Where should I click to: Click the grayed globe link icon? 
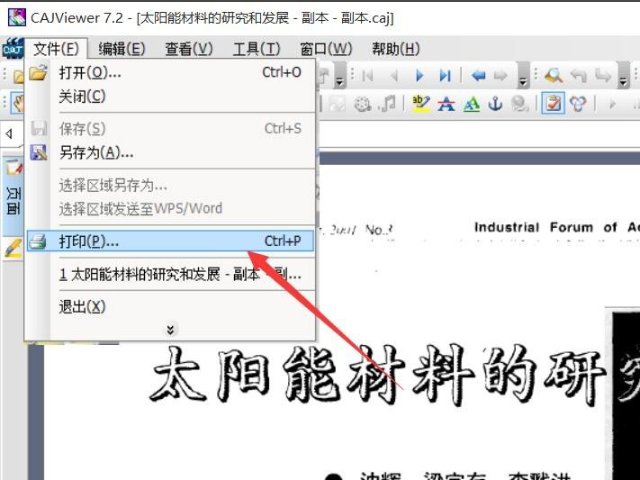tap(520, 104)
